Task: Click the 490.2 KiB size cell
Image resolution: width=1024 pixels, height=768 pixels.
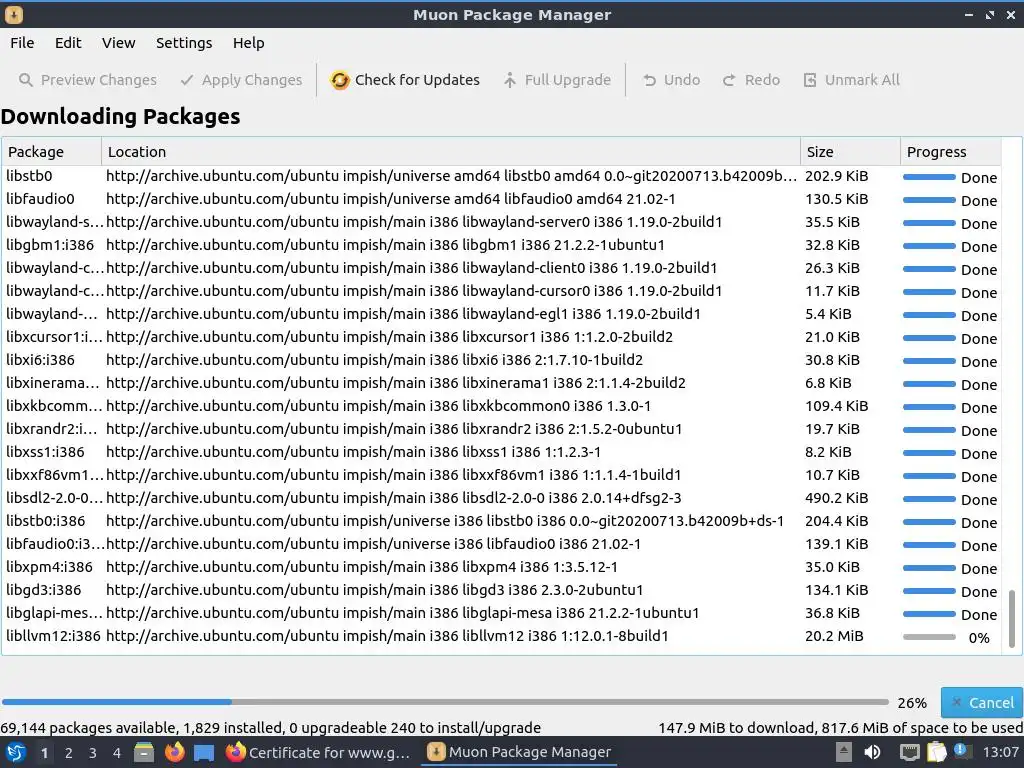Action: click(x=837, y=498)
